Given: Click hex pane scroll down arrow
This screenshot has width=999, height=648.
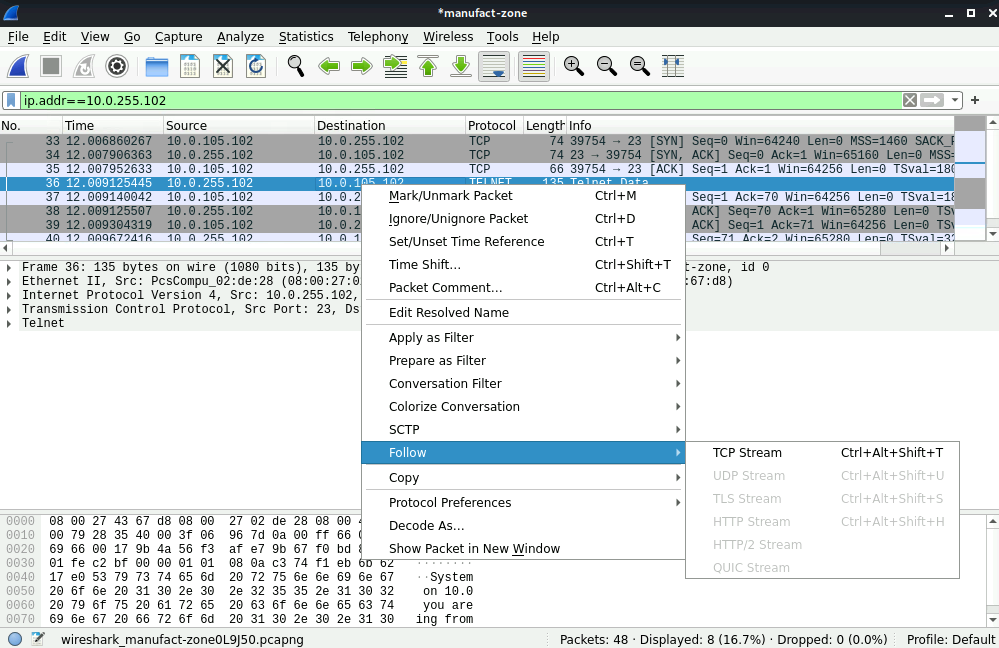Looking at the screenshot, I should [992, 619].
